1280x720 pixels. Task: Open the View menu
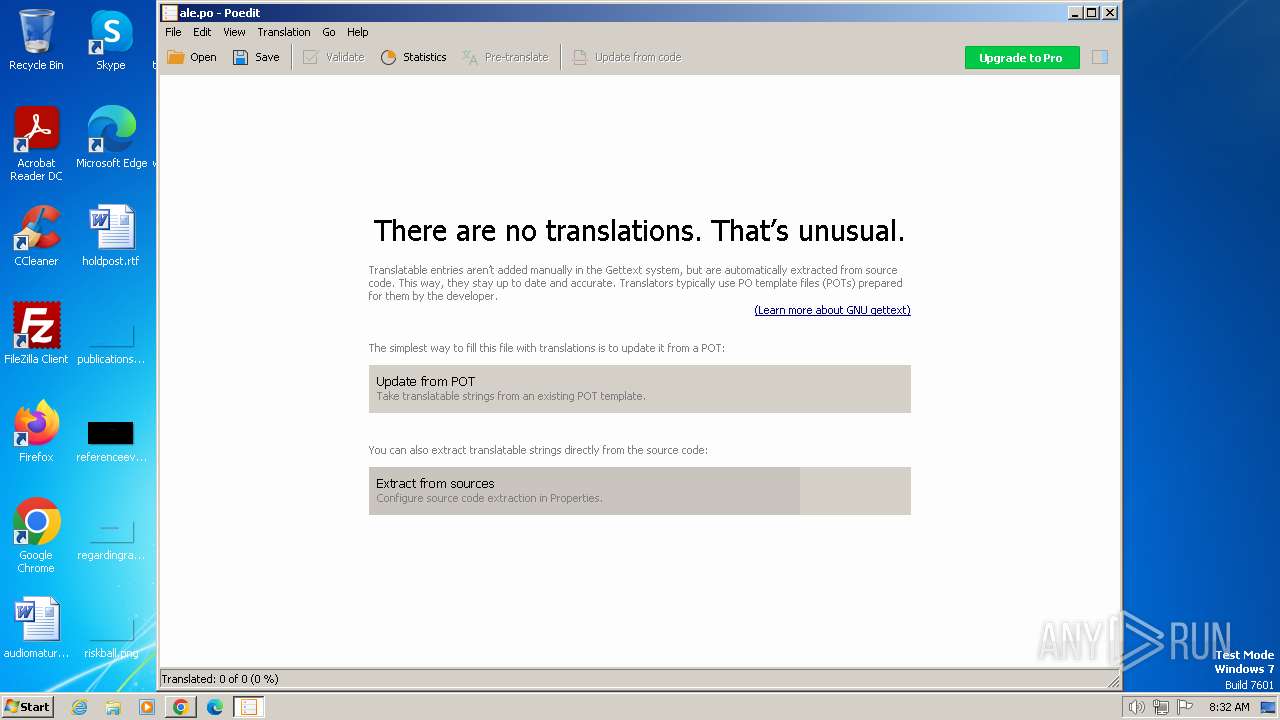[x=234, y=32]
